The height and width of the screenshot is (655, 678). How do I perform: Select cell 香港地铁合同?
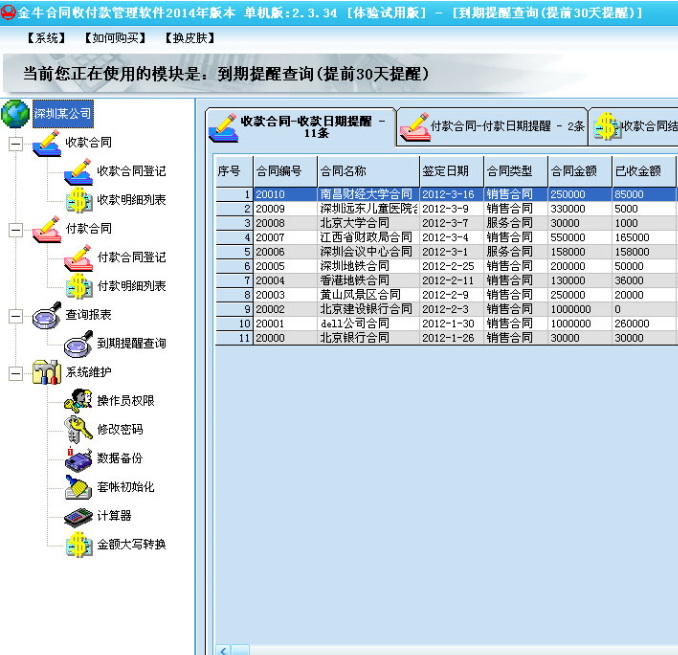[368, 280]
